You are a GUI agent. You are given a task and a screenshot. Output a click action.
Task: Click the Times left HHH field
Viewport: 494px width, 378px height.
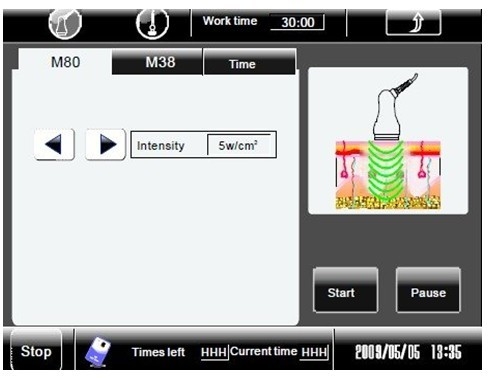[x=214, y=352]
